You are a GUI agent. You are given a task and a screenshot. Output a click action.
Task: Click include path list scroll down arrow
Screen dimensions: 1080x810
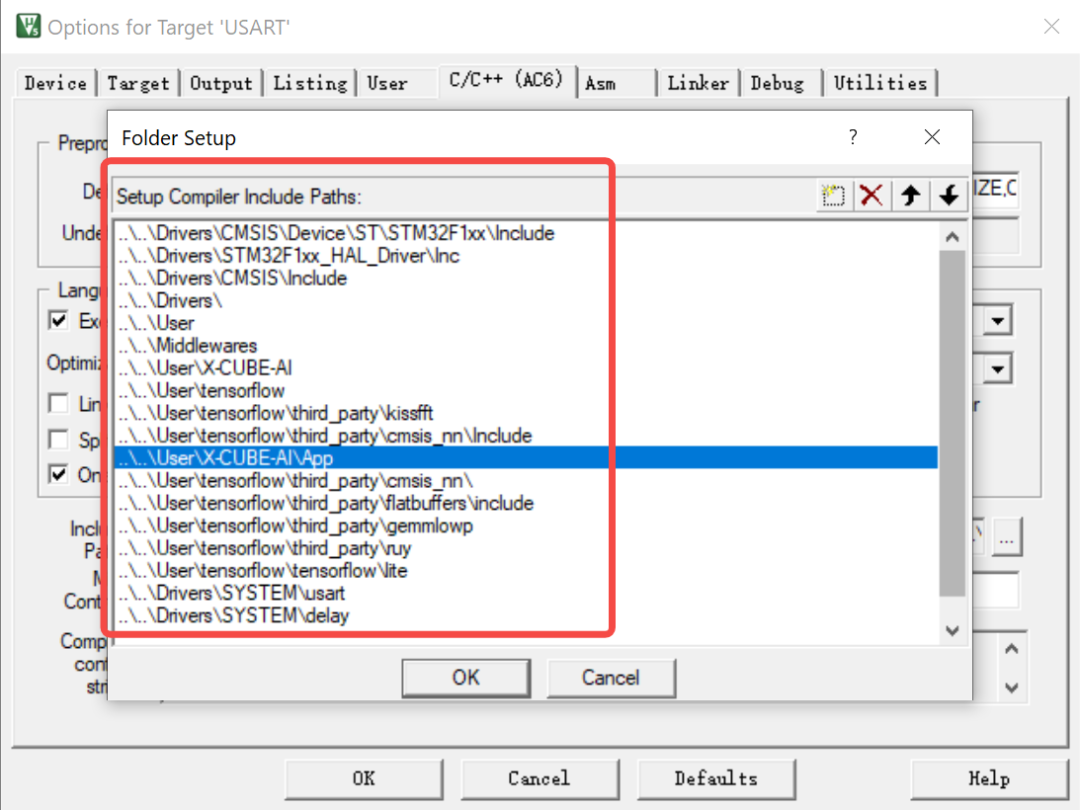click(953, 630)
